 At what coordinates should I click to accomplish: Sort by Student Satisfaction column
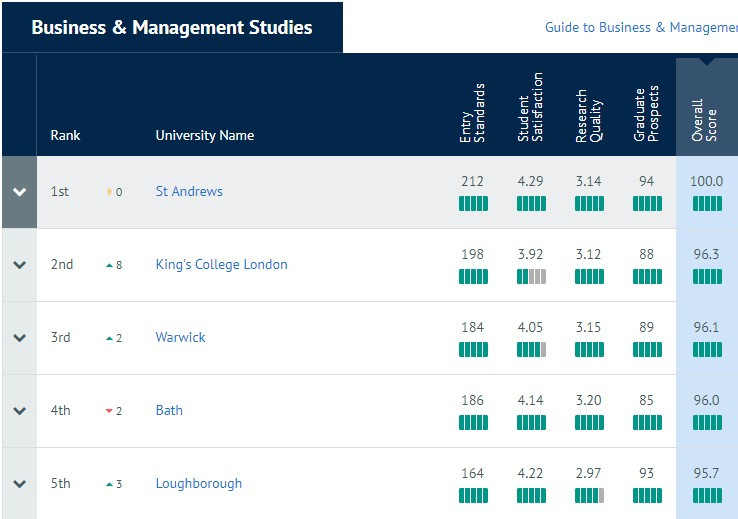point(530,107)
